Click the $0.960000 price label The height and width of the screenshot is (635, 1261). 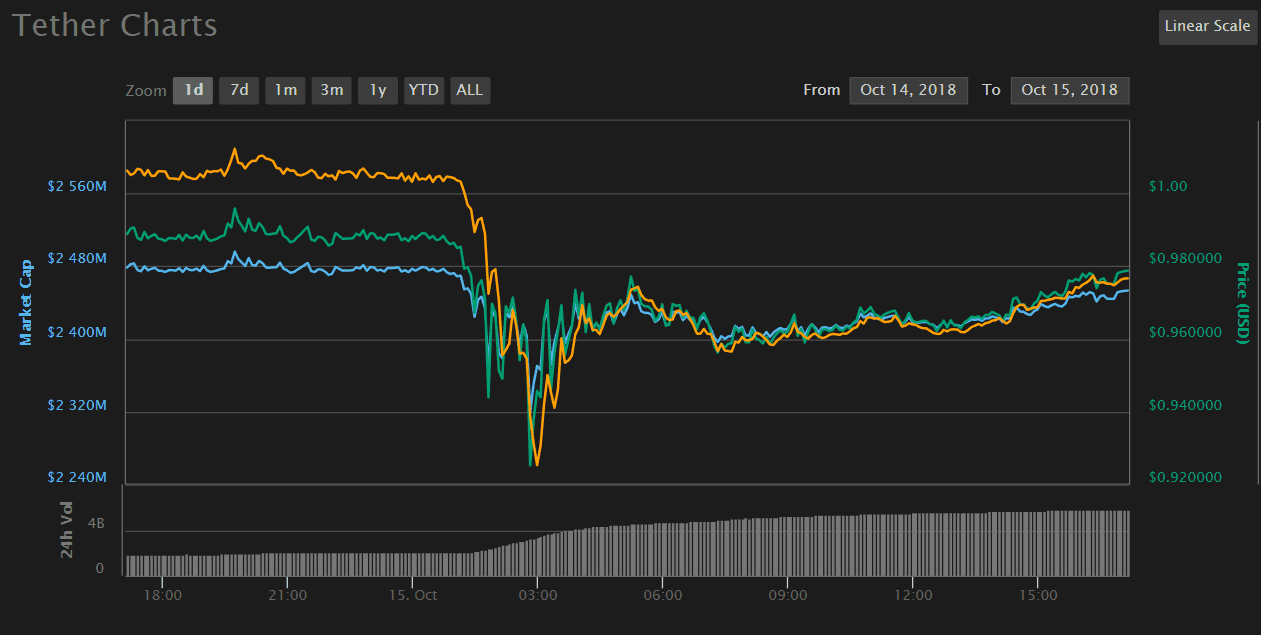click(1185, 332)
